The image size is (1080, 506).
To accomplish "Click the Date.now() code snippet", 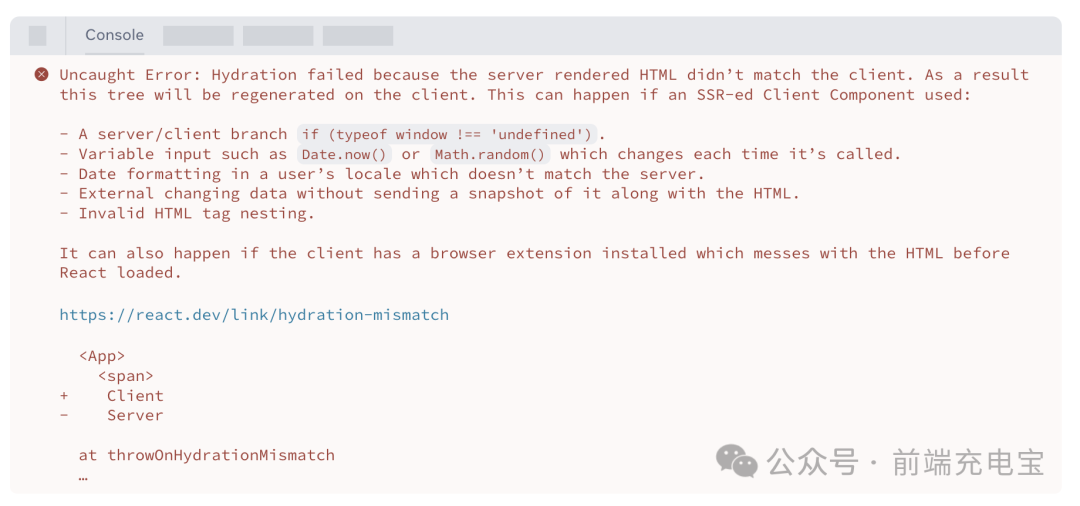I will tap(344, 154).
